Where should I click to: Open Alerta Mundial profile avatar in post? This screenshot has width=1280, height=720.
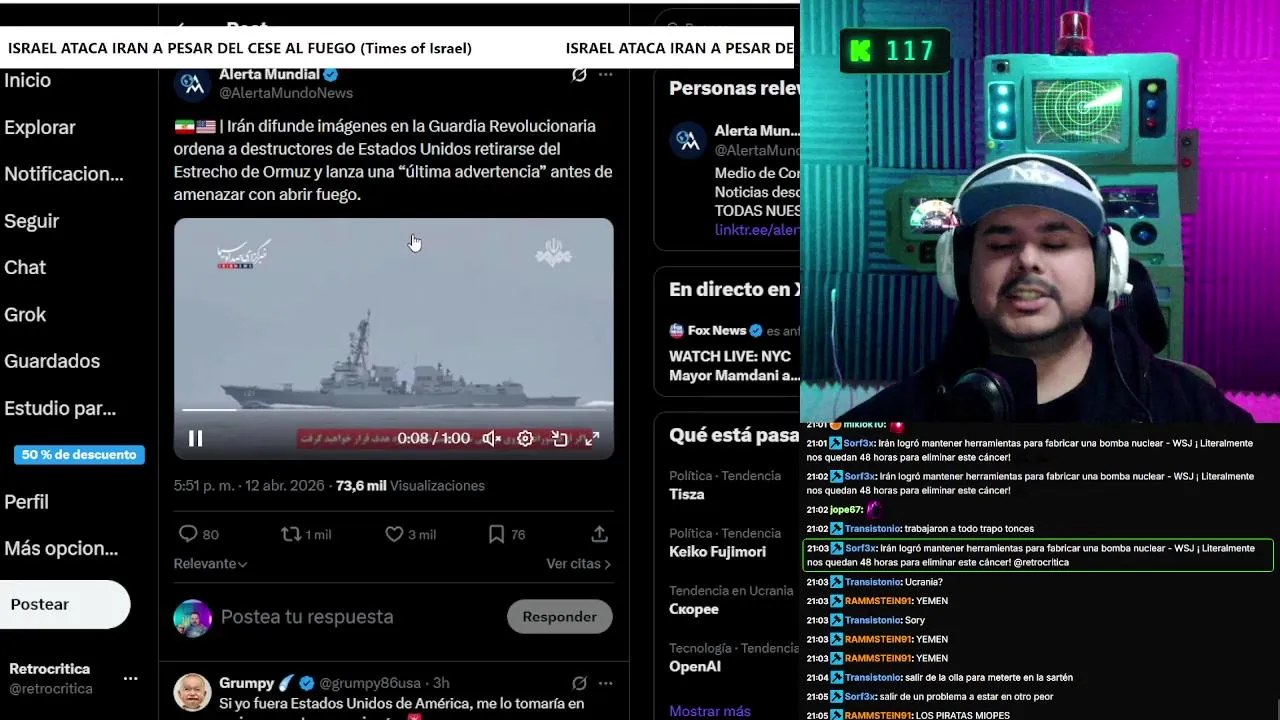[x=192, y=84]
